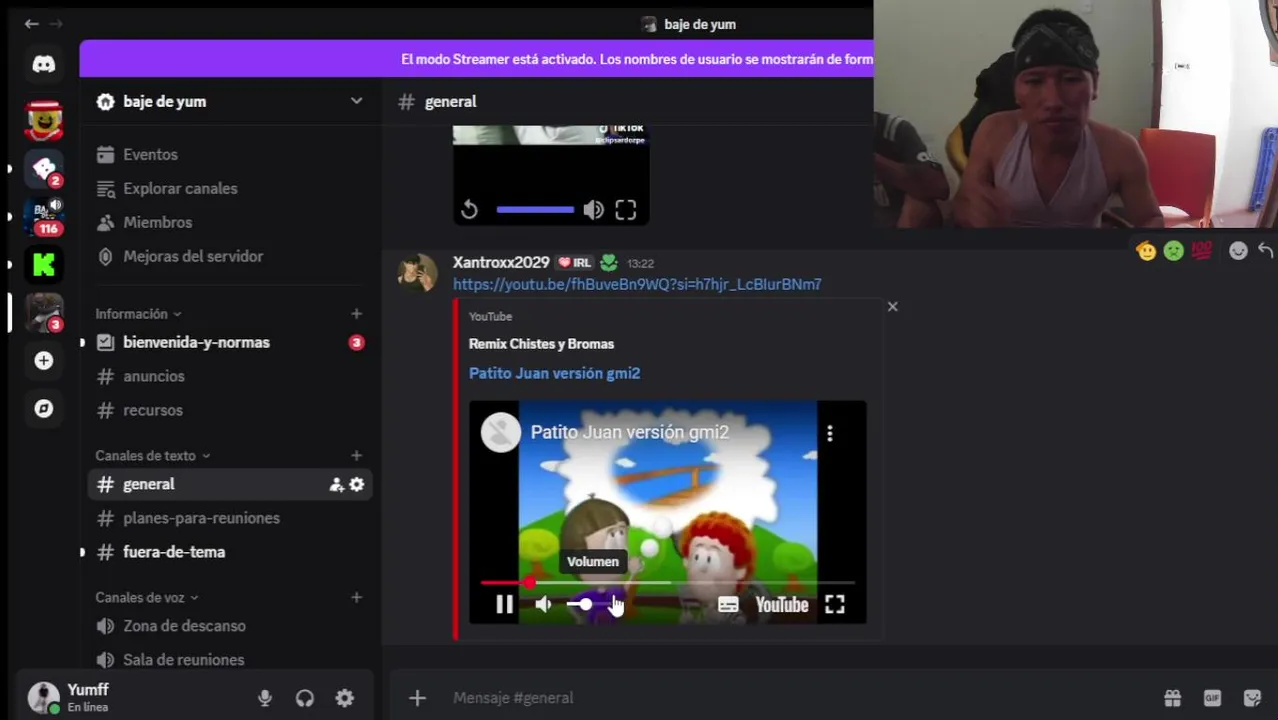Fullscreen the upper TikTok video
This screenshot has width=1278, height=720.
[x=625, y=210]
